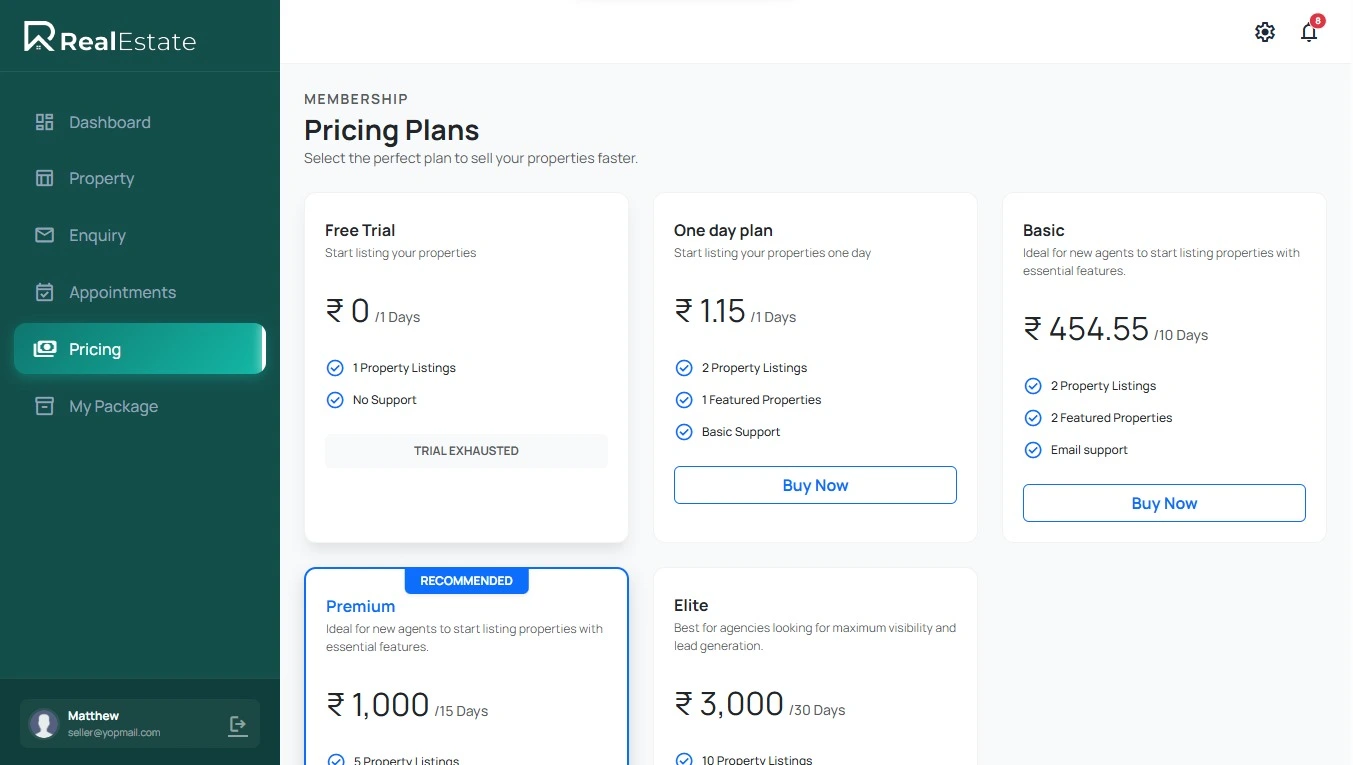Click the Property sidebar icon
1353x765 pixels.
[x=44, y=178]
